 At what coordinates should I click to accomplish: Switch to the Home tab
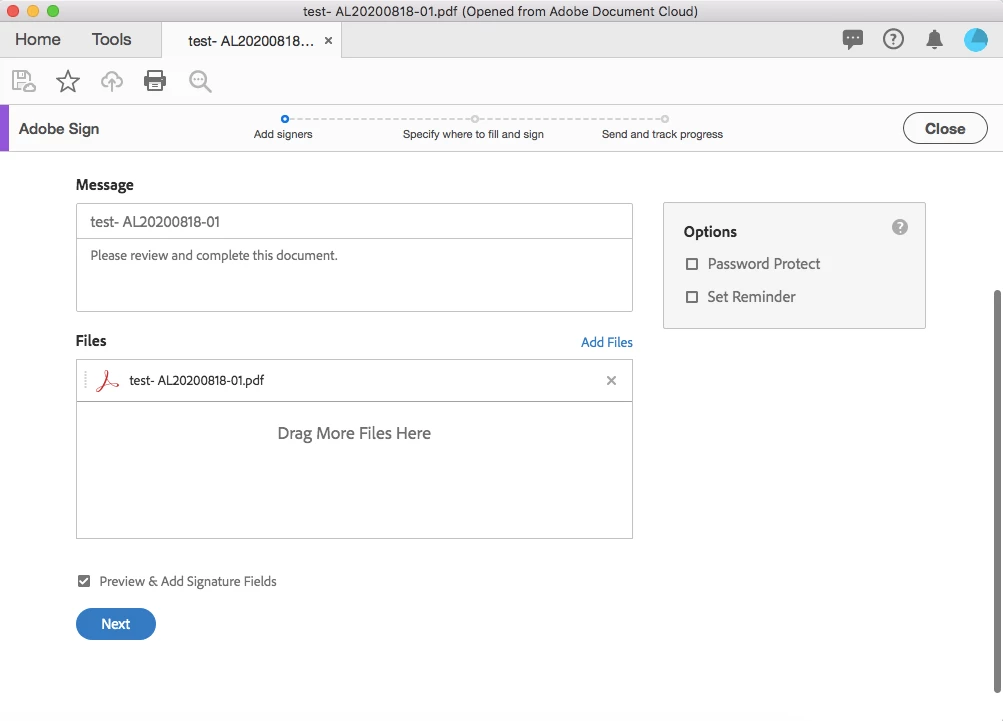click(x=38, y=40)
